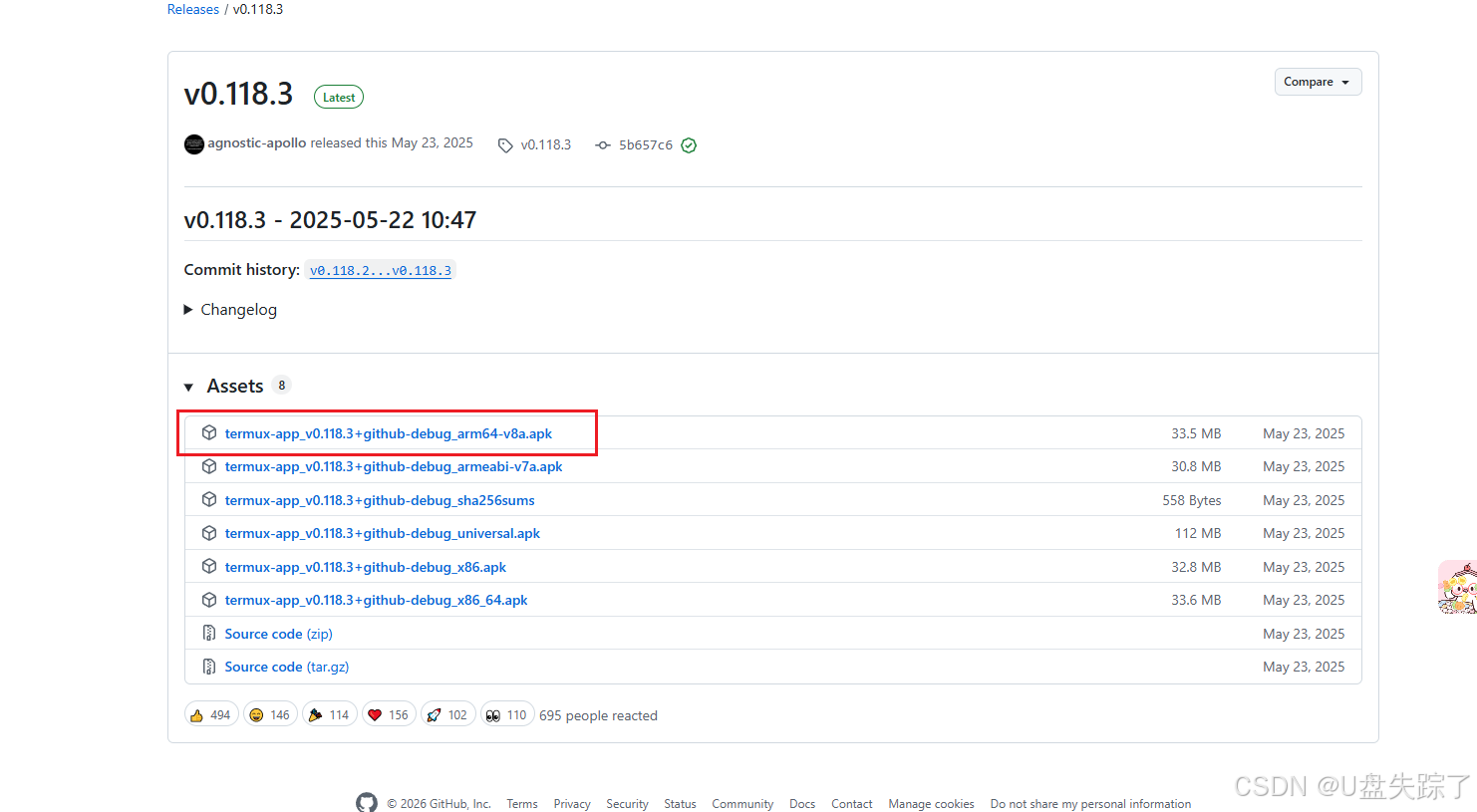Click the Assets count badge 8
Screen dimensions: 1477x812
[x=282, y=386]
